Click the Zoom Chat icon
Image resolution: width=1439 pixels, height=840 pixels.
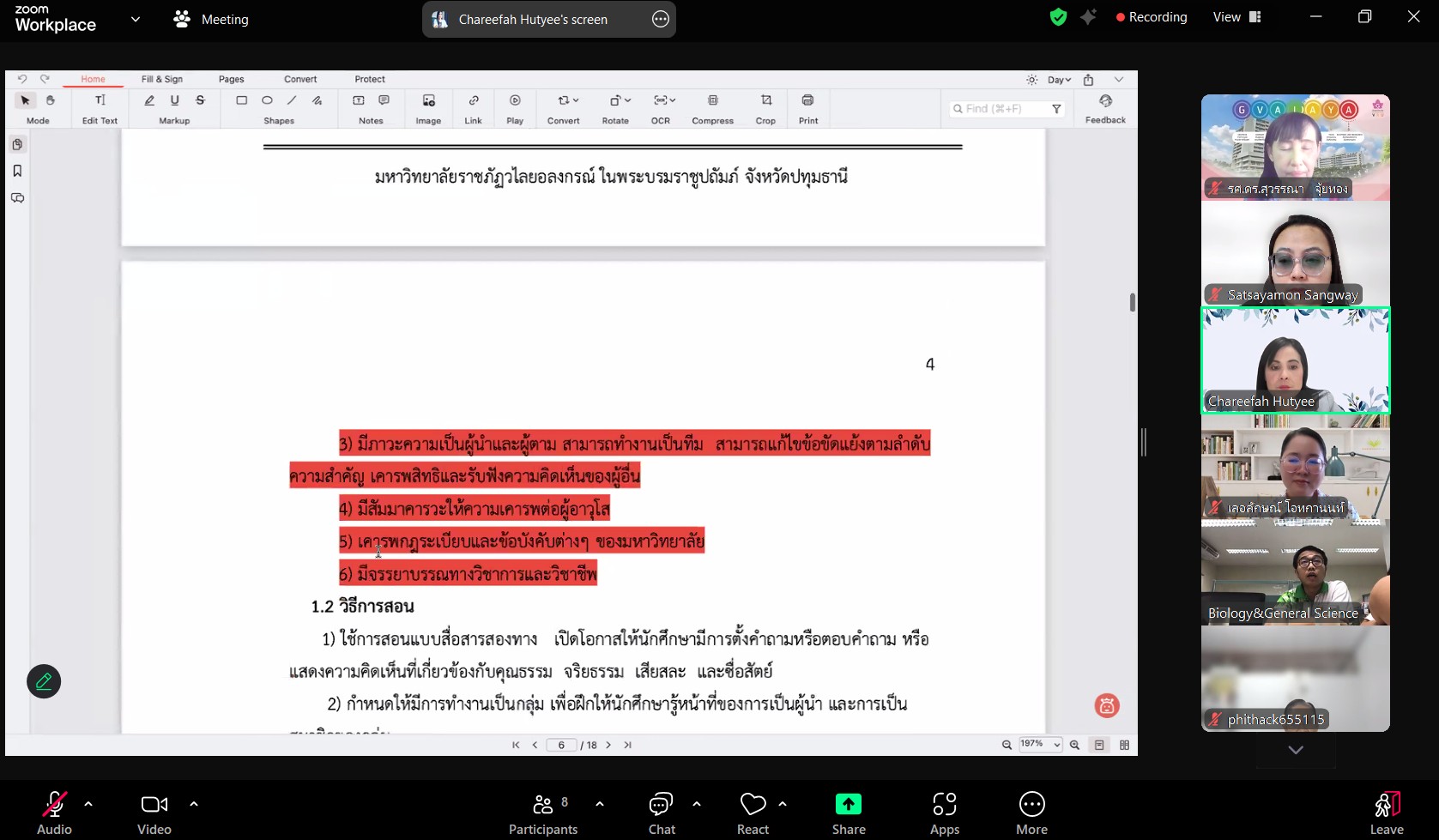tap(661, 805)
